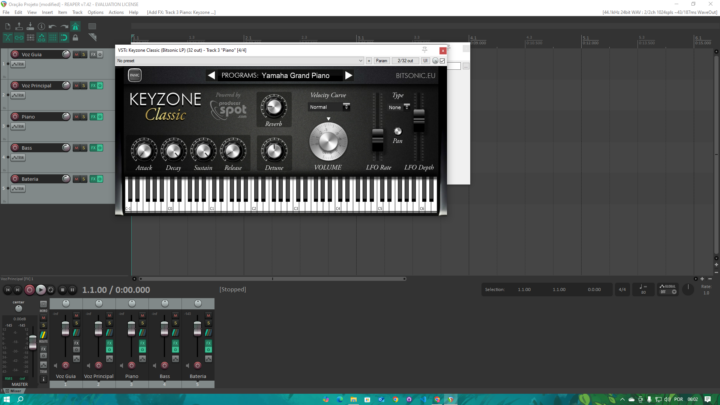Solo the Voz Principal track
Image resolution: width=720 pixels, height=405 pixels.
point(84,85)
